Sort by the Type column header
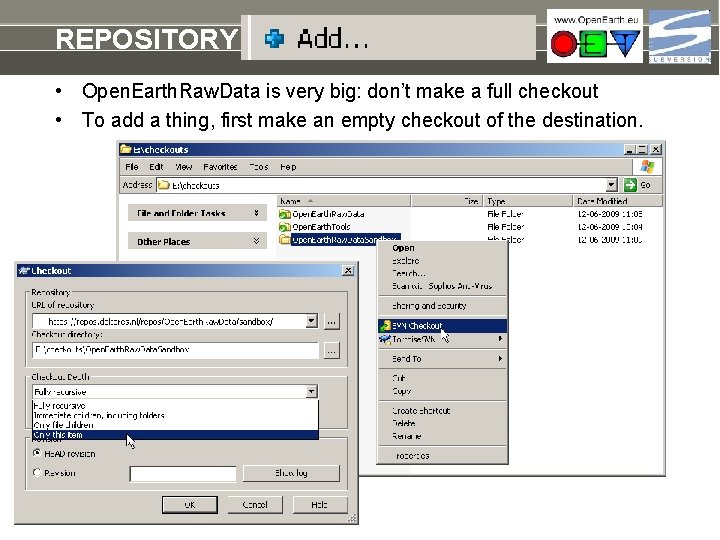720x540 pixels. tap(528, 201)
